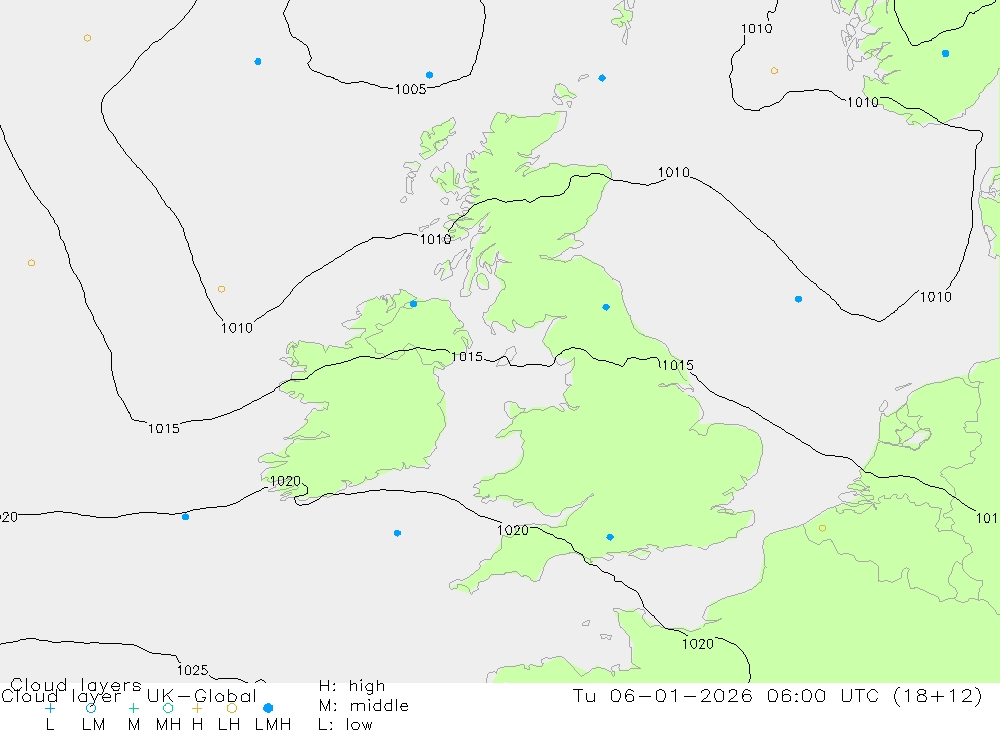
Task: Click the 1020 label on southwest Ireland
Action: [285, 481]
